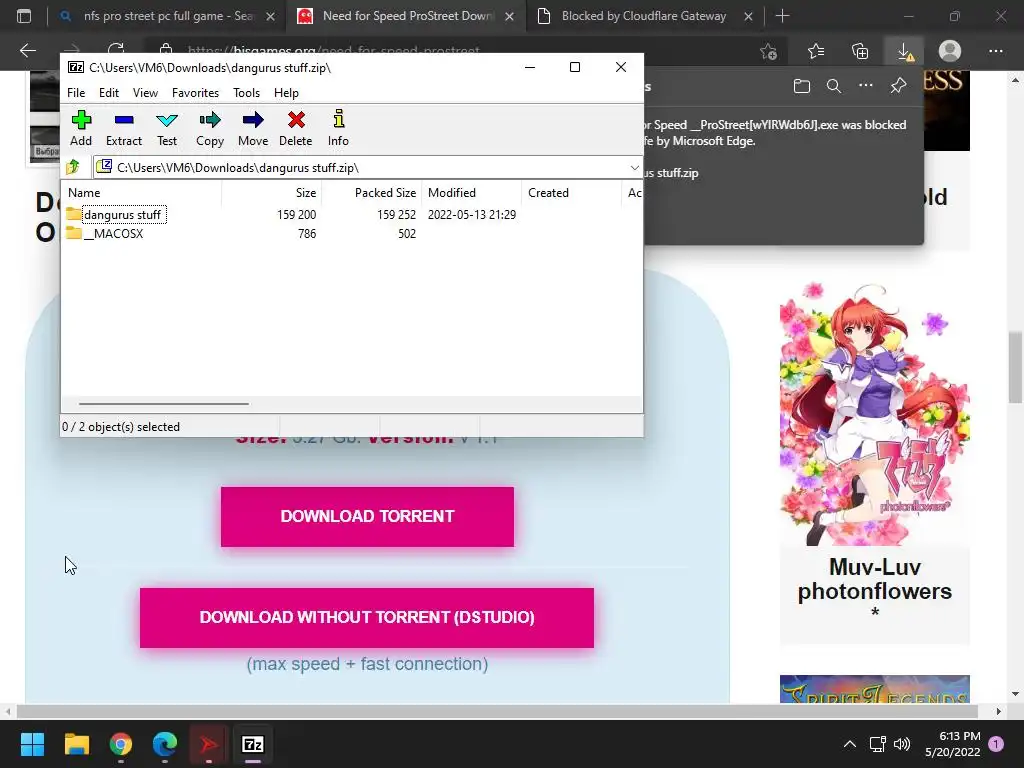This screenshot has width=1024, height=768.
Task: Click the Downloads icon in Edge toolbar
Action: (x=905, y=51)
